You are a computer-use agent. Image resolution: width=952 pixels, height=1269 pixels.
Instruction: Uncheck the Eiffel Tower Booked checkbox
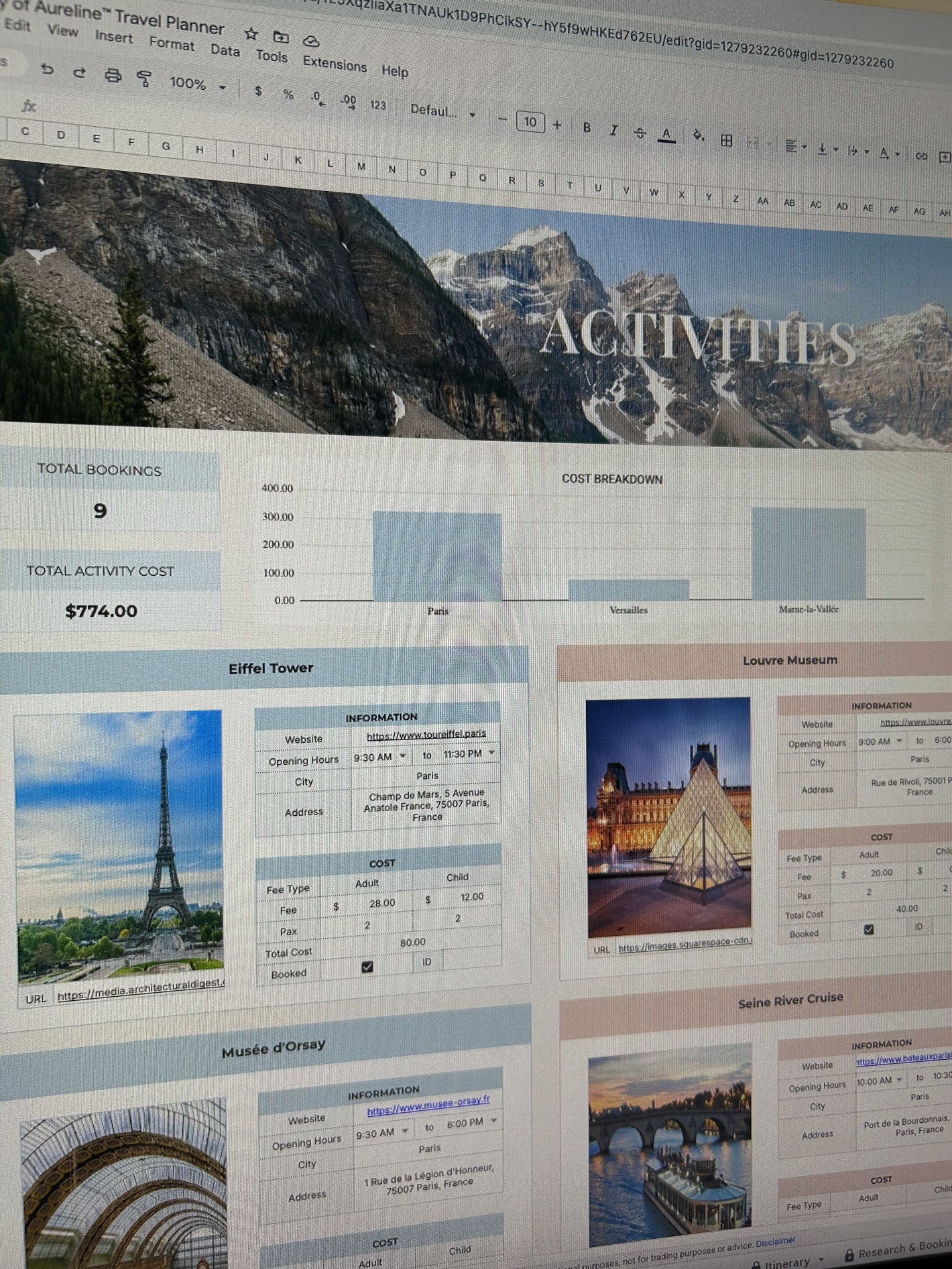tap(367, 966)
